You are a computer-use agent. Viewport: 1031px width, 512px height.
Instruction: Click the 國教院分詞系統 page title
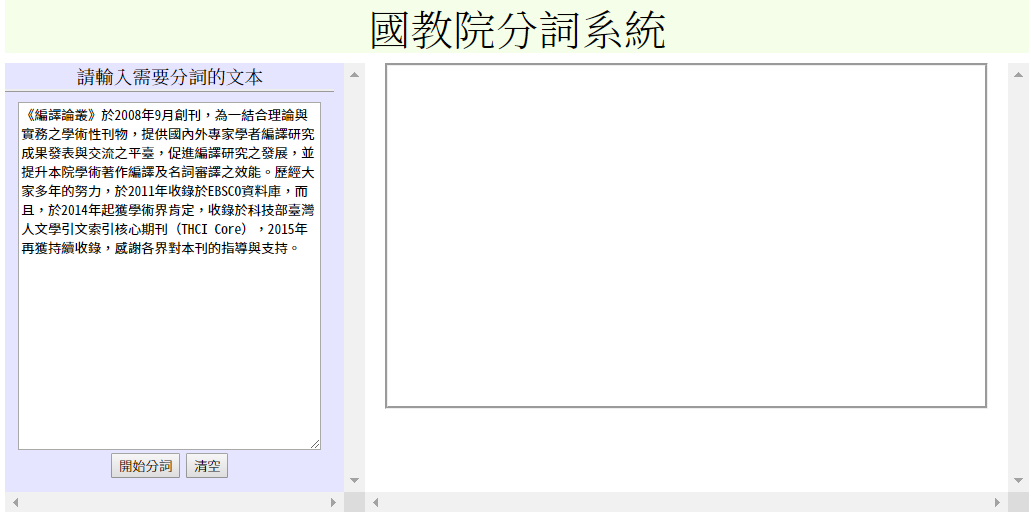point(517,30)
